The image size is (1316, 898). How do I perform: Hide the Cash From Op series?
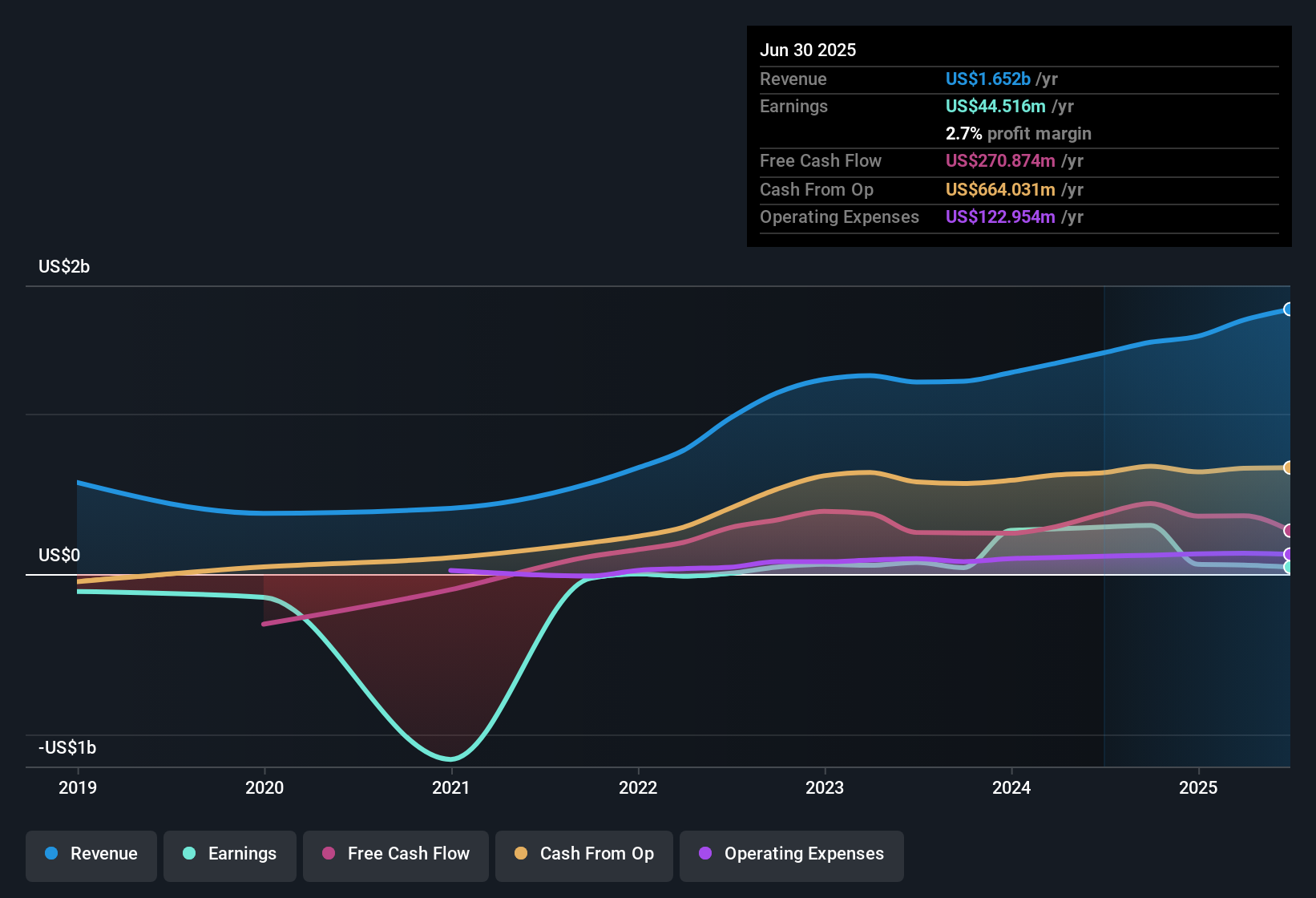tap(584, 856)
